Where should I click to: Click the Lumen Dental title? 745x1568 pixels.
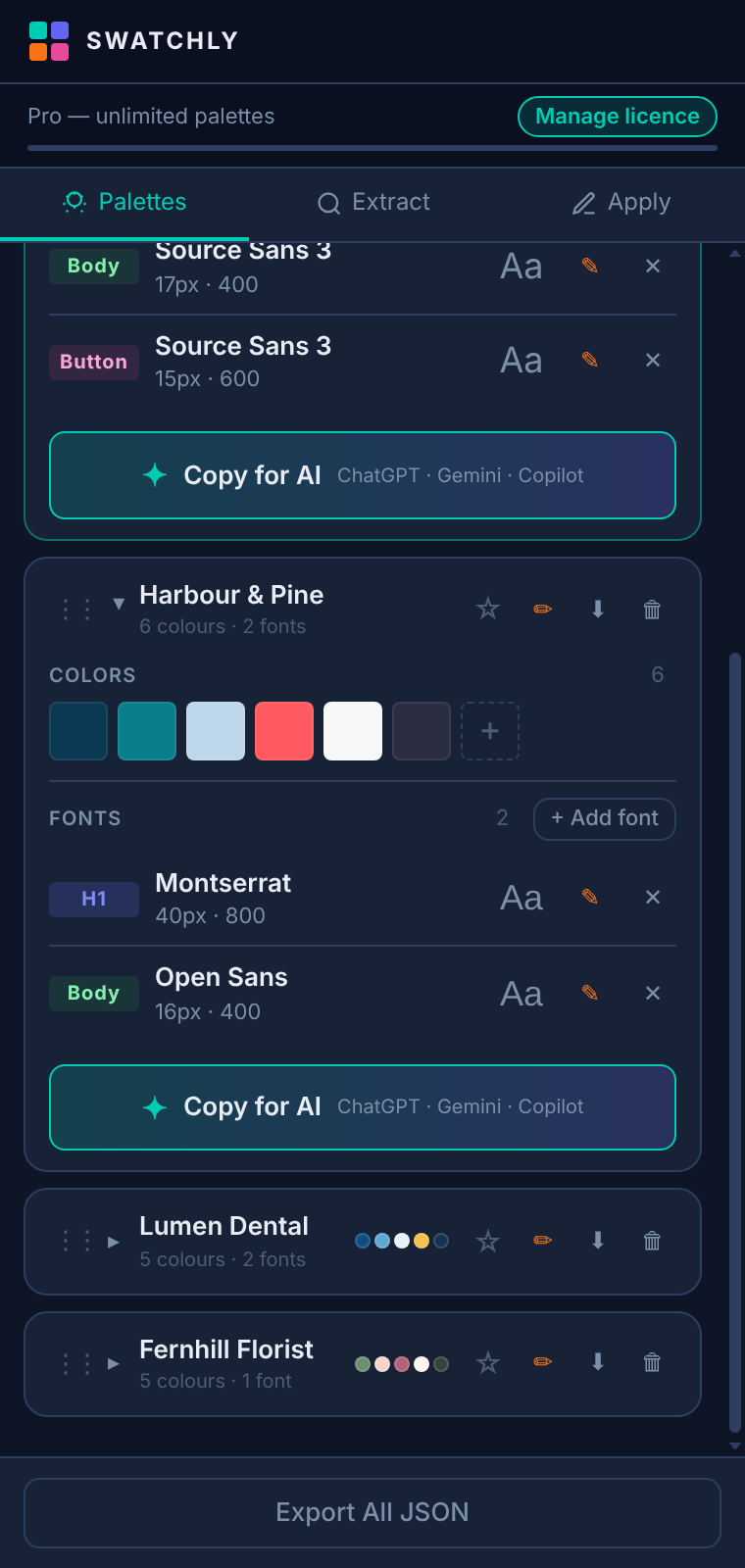coord(223,1226)
